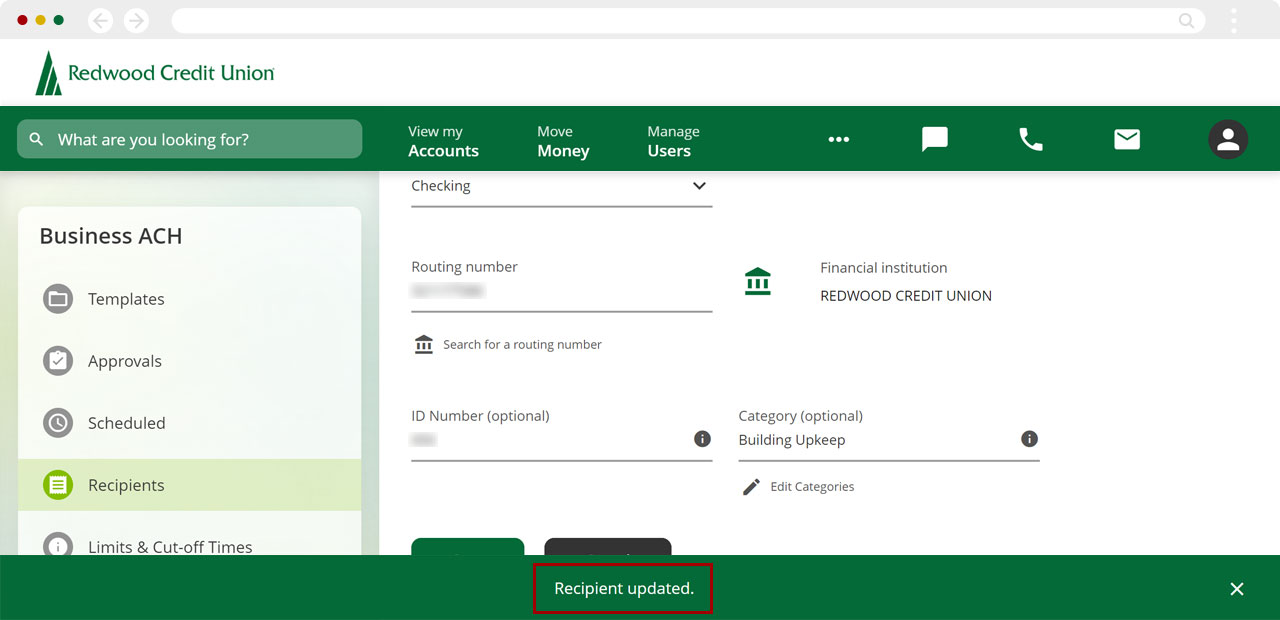Click the Search for a routing number link
Screen dimensions: 1280x620
coord(522,344)
